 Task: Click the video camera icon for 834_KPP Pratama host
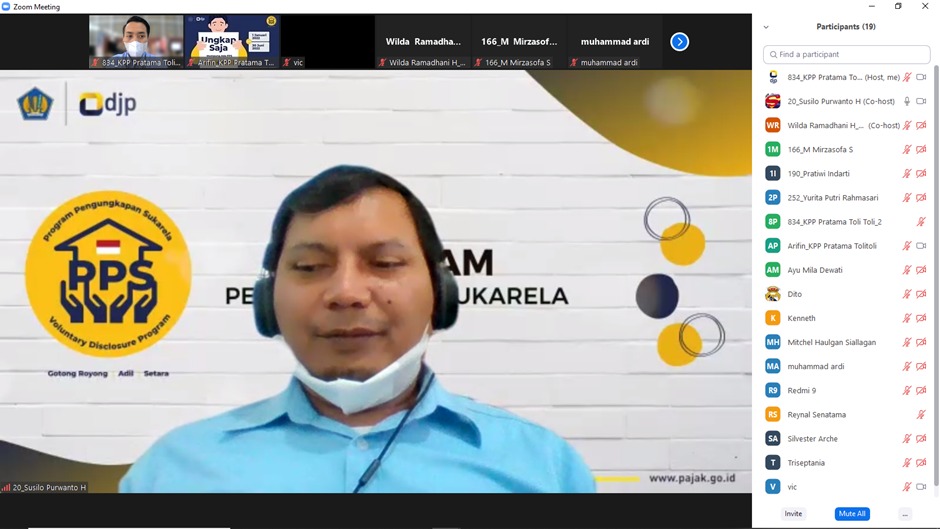point(921,77)
